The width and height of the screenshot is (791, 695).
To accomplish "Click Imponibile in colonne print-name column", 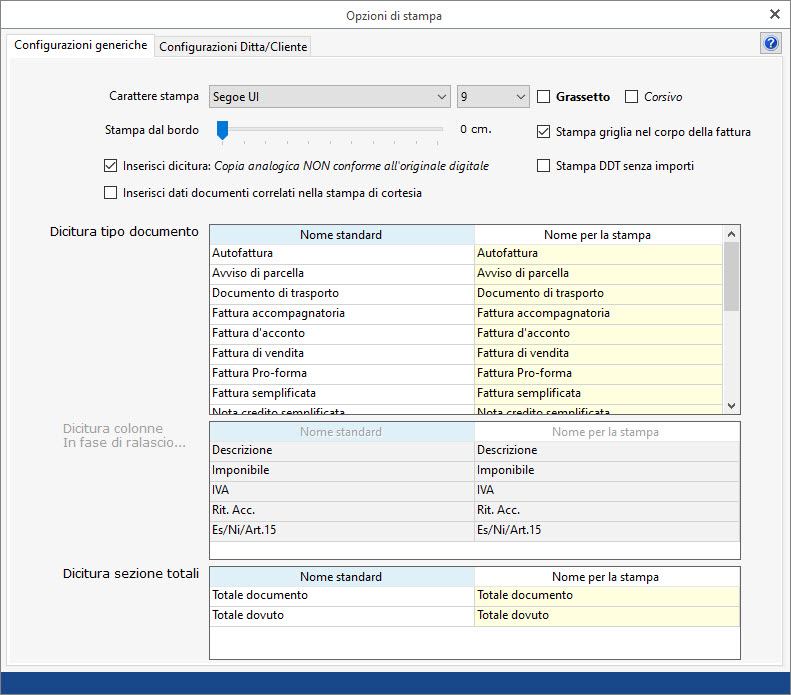I will click(x=607, y=471).
